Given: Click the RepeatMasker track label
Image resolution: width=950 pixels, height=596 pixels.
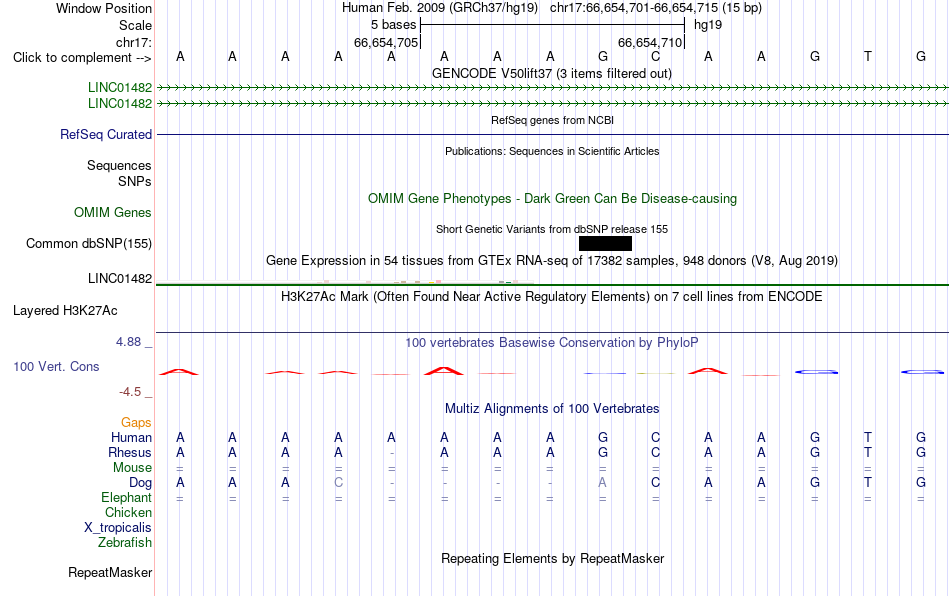Looking at the screenshot, I should 110,572.
